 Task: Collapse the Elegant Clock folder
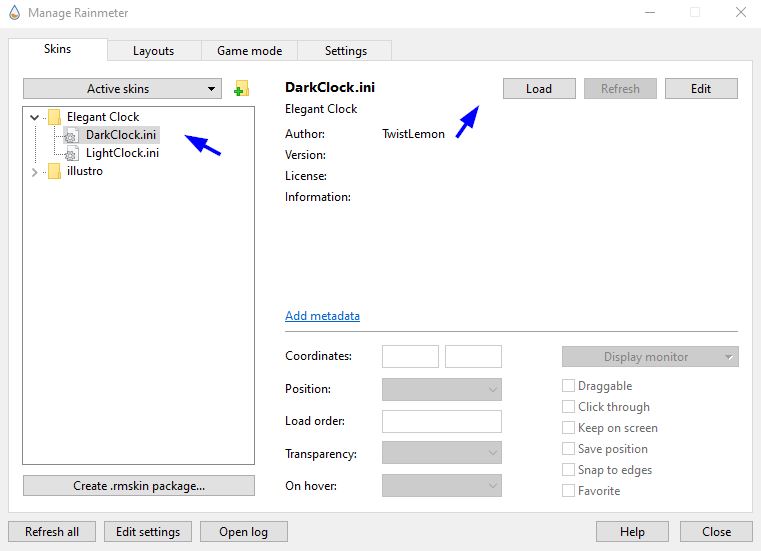click(34, 117)
